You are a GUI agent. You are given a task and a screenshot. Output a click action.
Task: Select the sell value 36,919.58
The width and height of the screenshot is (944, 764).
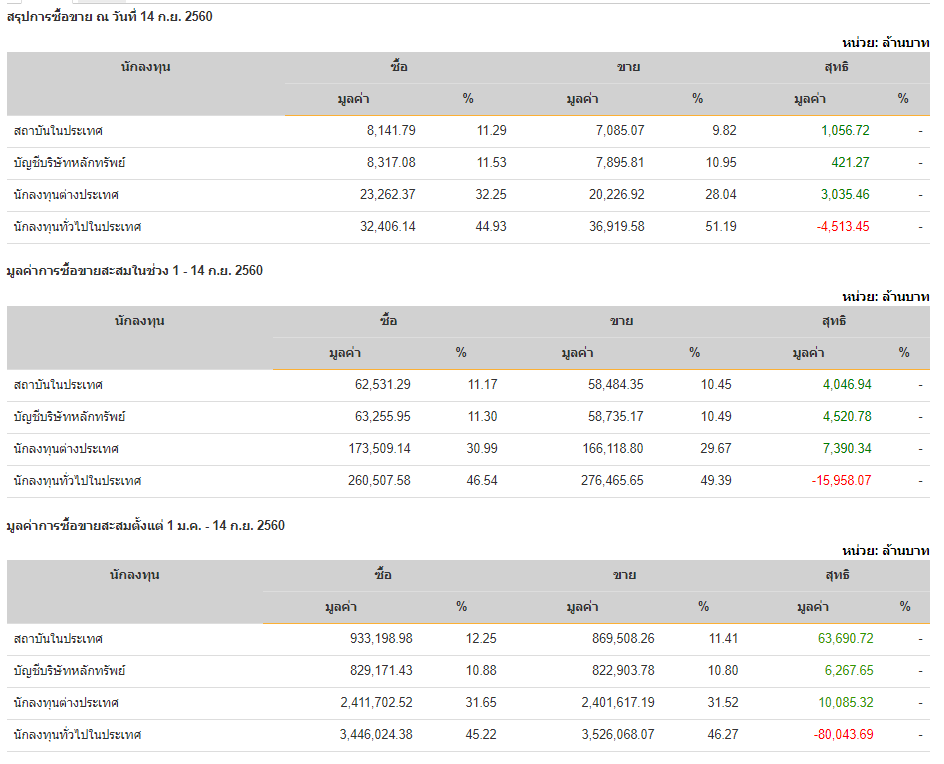pyautogui.click(x=616, y=226)
